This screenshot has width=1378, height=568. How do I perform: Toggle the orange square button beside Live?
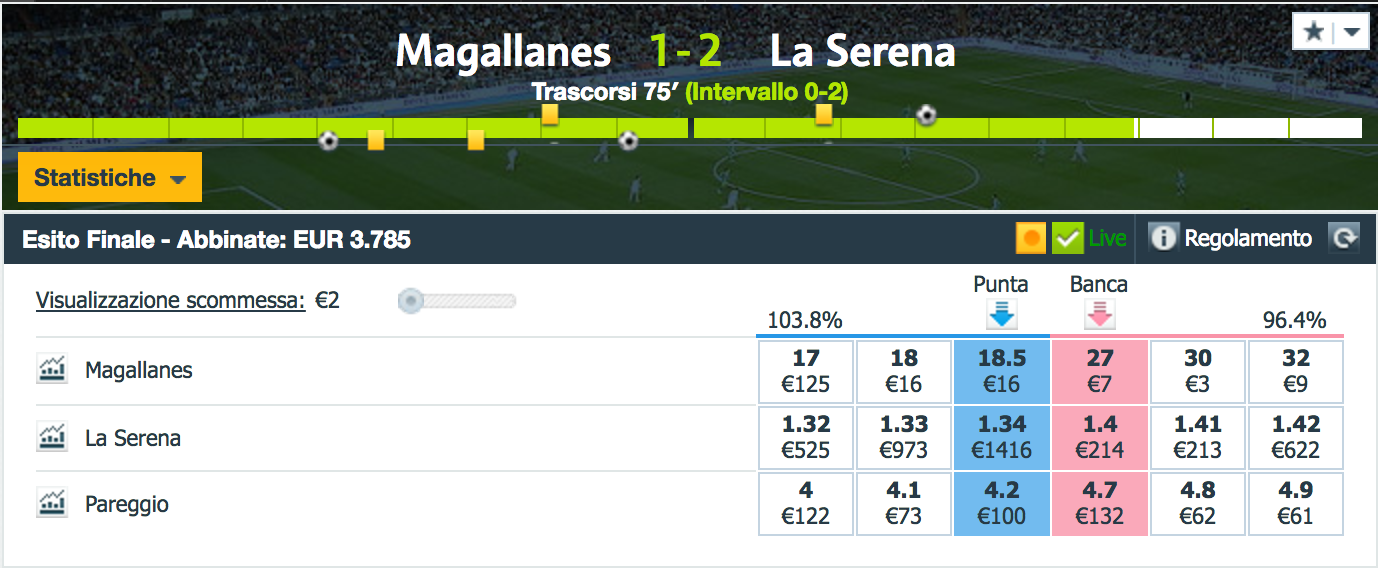pos(1031,238)
